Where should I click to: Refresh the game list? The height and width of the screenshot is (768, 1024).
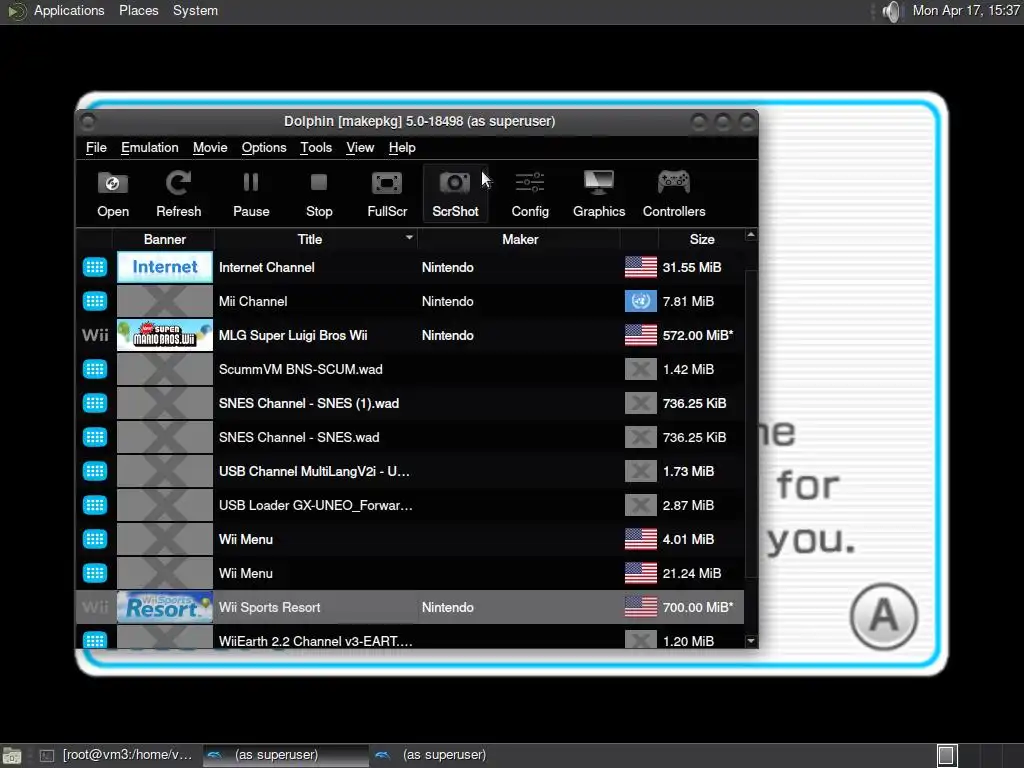[x=178, y=194]
